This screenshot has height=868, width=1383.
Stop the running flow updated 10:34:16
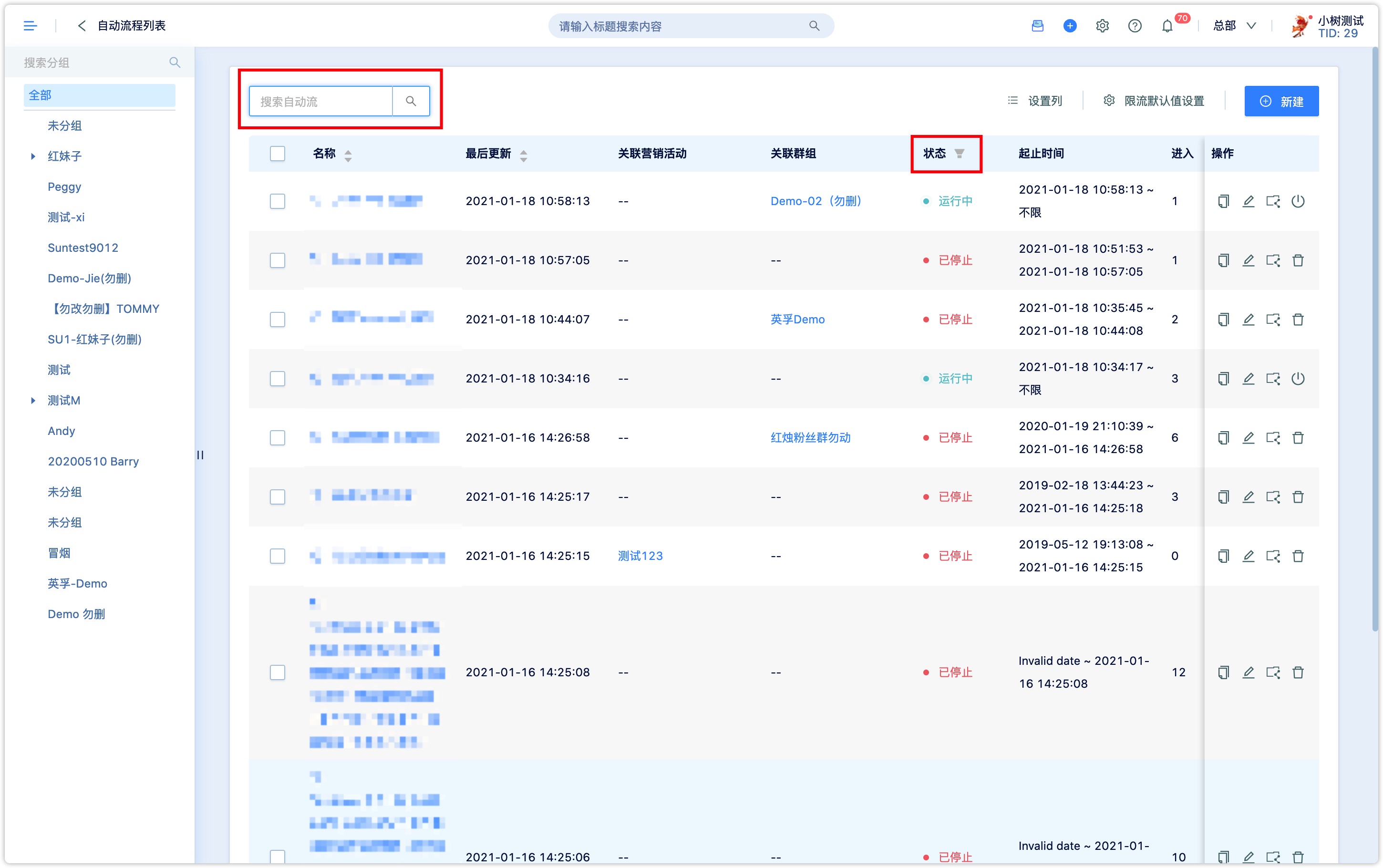coord(1298,378)
